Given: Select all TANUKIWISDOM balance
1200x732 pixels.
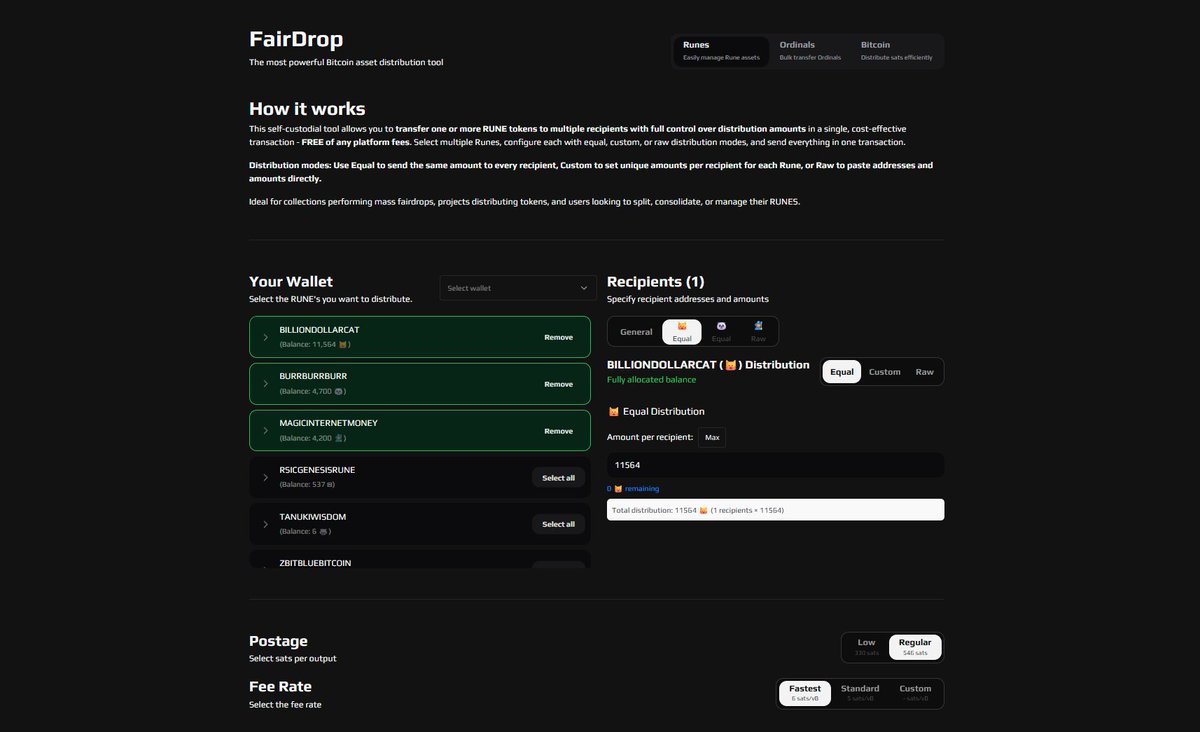Looking at the screenshot, I should (x=558, y=524).
